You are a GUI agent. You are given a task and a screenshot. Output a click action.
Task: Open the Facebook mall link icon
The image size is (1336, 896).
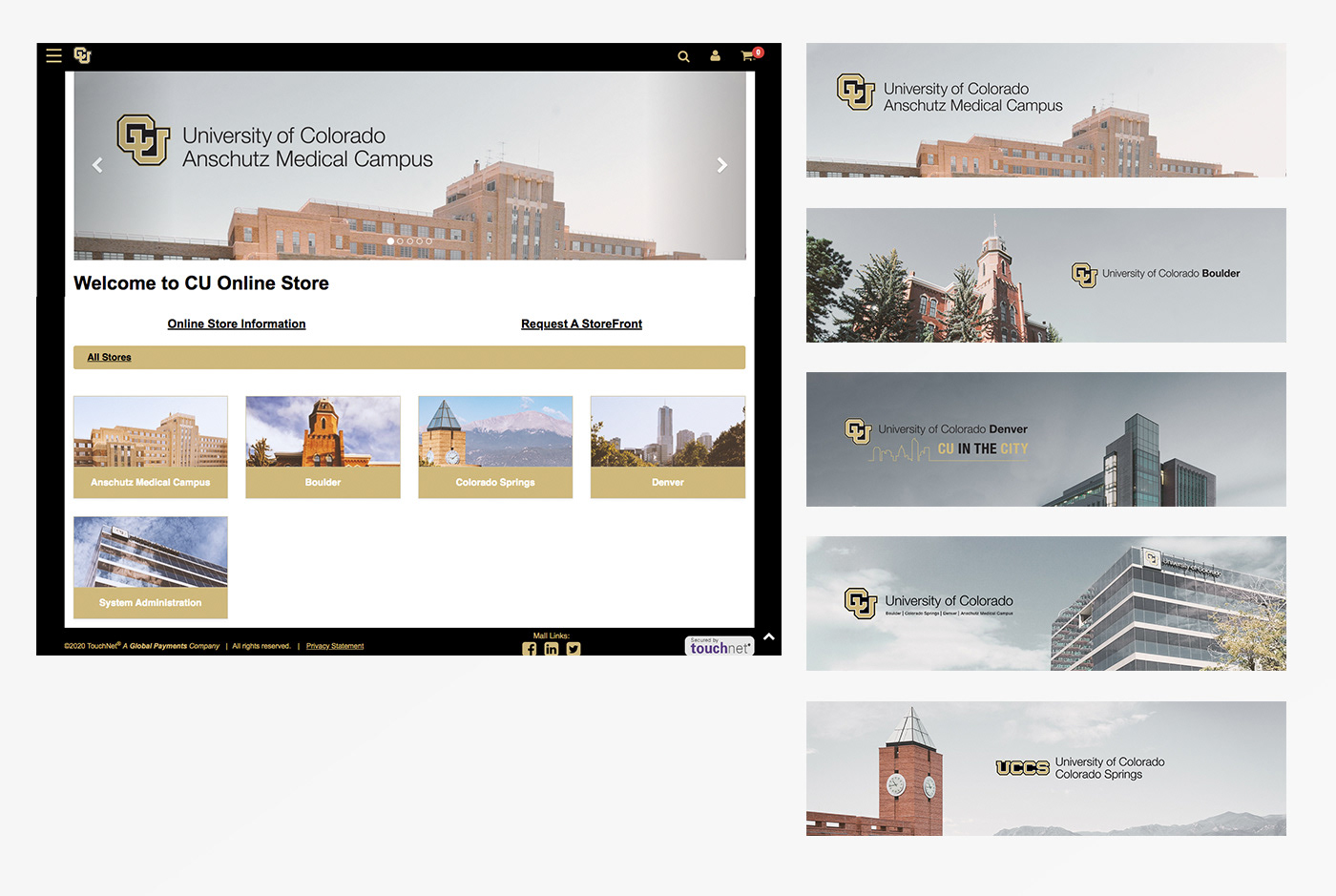click(x=530, y=649)
